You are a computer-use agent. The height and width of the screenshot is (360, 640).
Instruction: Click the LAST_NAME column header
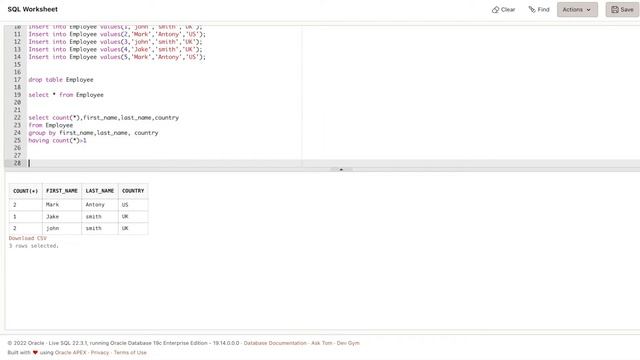pyautogui.click(x=100, y=191)
